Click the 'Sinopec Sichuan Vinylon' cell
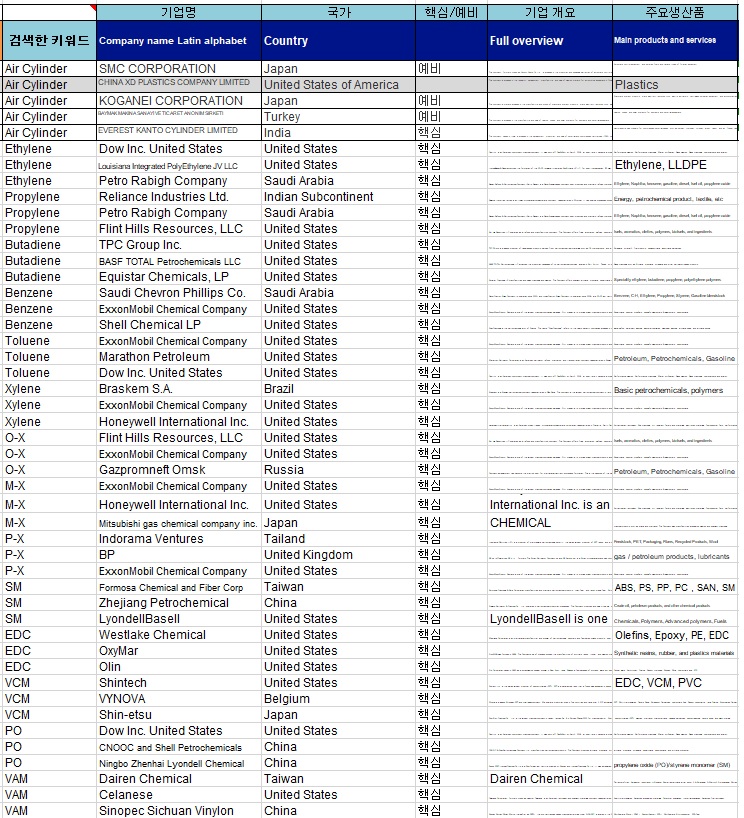 (179, 811)
